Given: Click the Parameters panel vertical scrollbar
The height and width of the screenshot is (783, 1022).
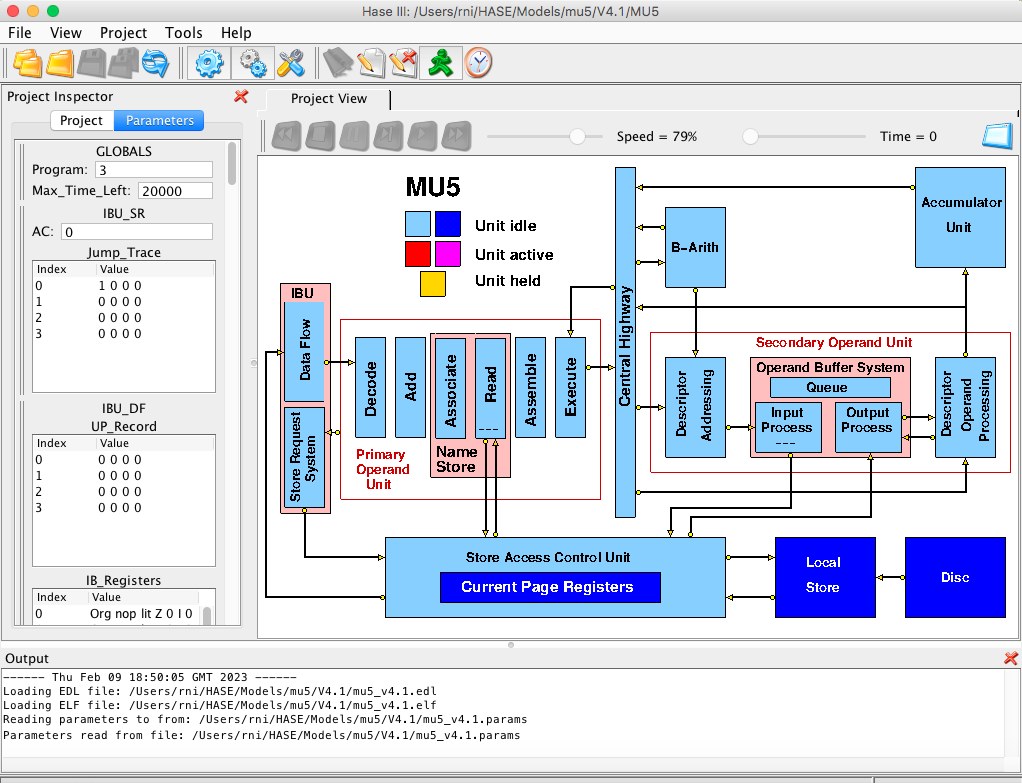Looking at the screenshot, I should [x=232, y=164].
